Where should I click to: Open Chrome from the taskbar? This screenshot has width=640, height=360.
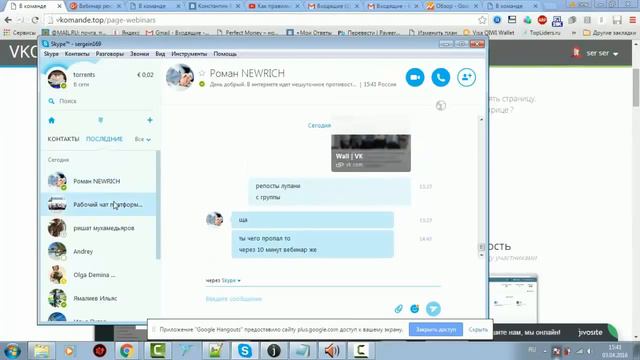coord(127,351)
